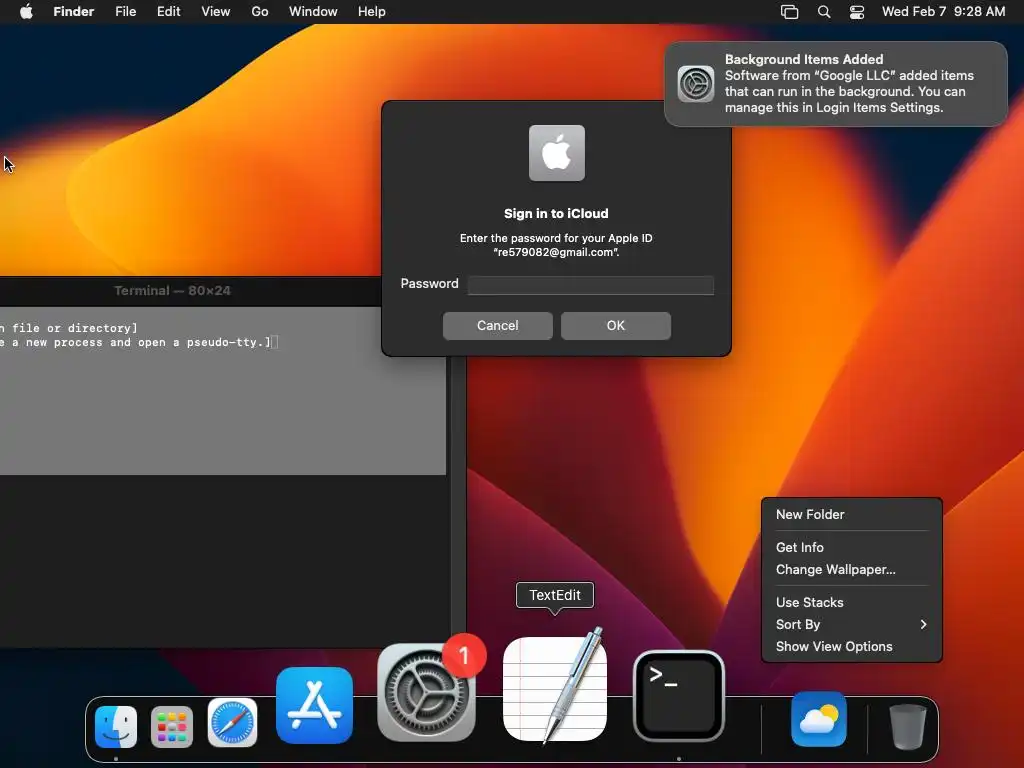Focus the iCloud Password field
This screenshot has width=1024, height=768.
[x=590, y=285]
